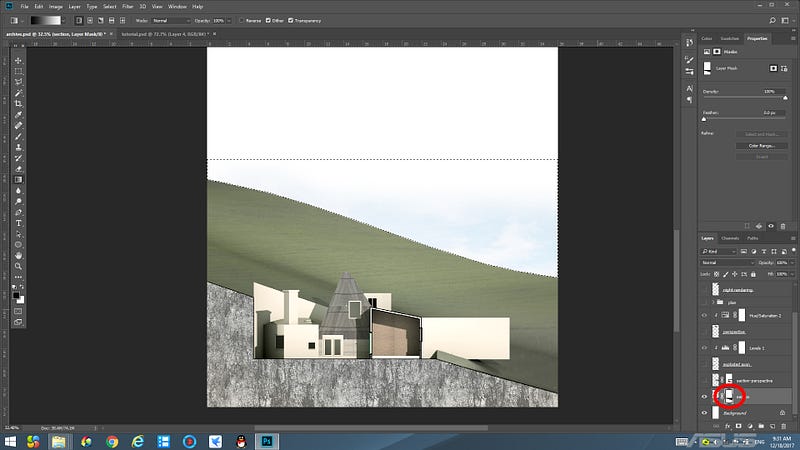800x450 pixels.
Task: Open the layer blend mode Normal dropdown
Action: [727, 263]
